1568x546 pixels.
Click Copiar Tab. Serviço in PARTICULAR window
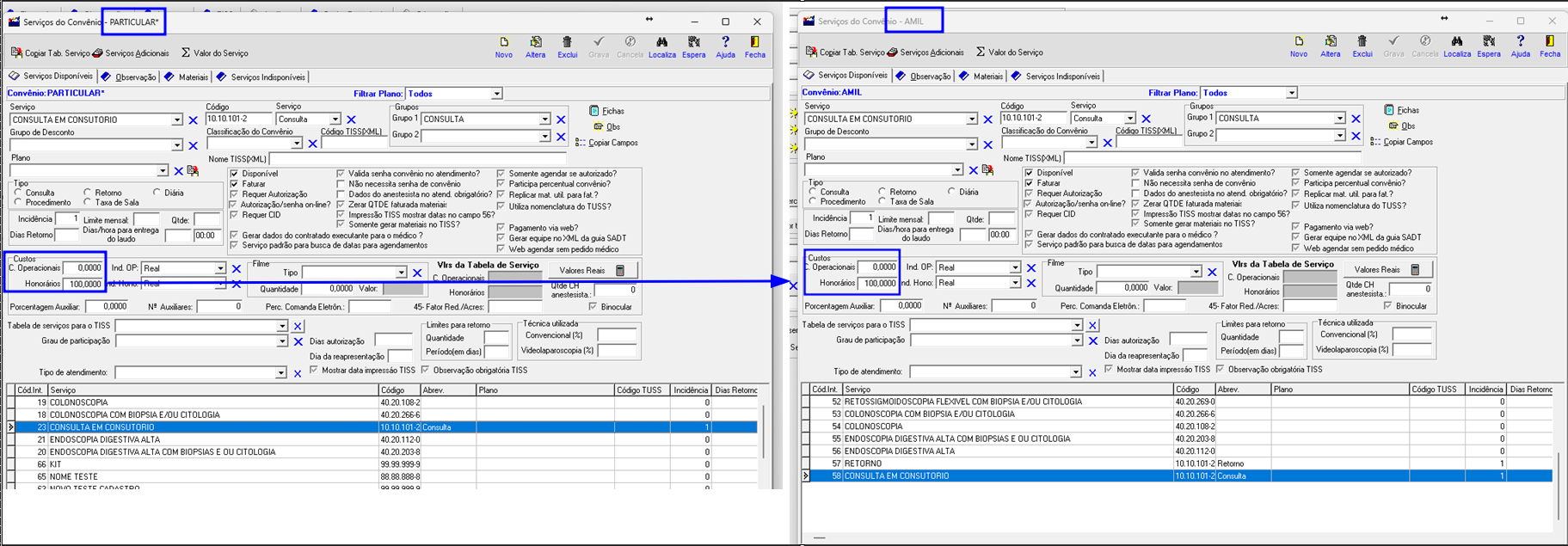point(51,53)
